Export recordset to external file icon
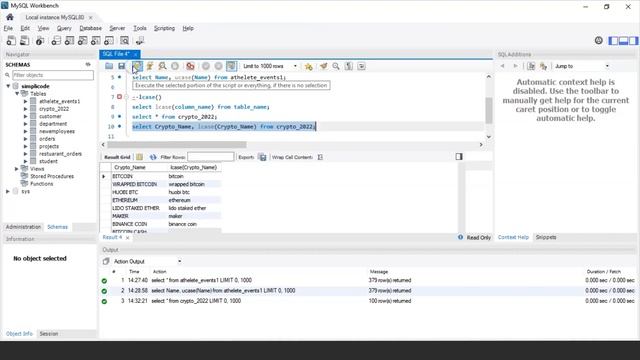The image size is (640, 360). pyautogui.click(x=262, y=157)
